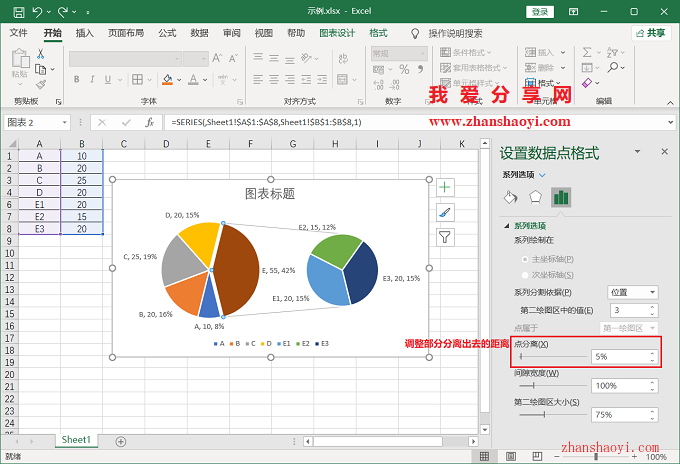Viewport: 680px width, 464px height.
Task: Toggle bold formatting
Action: coord(76,79)
